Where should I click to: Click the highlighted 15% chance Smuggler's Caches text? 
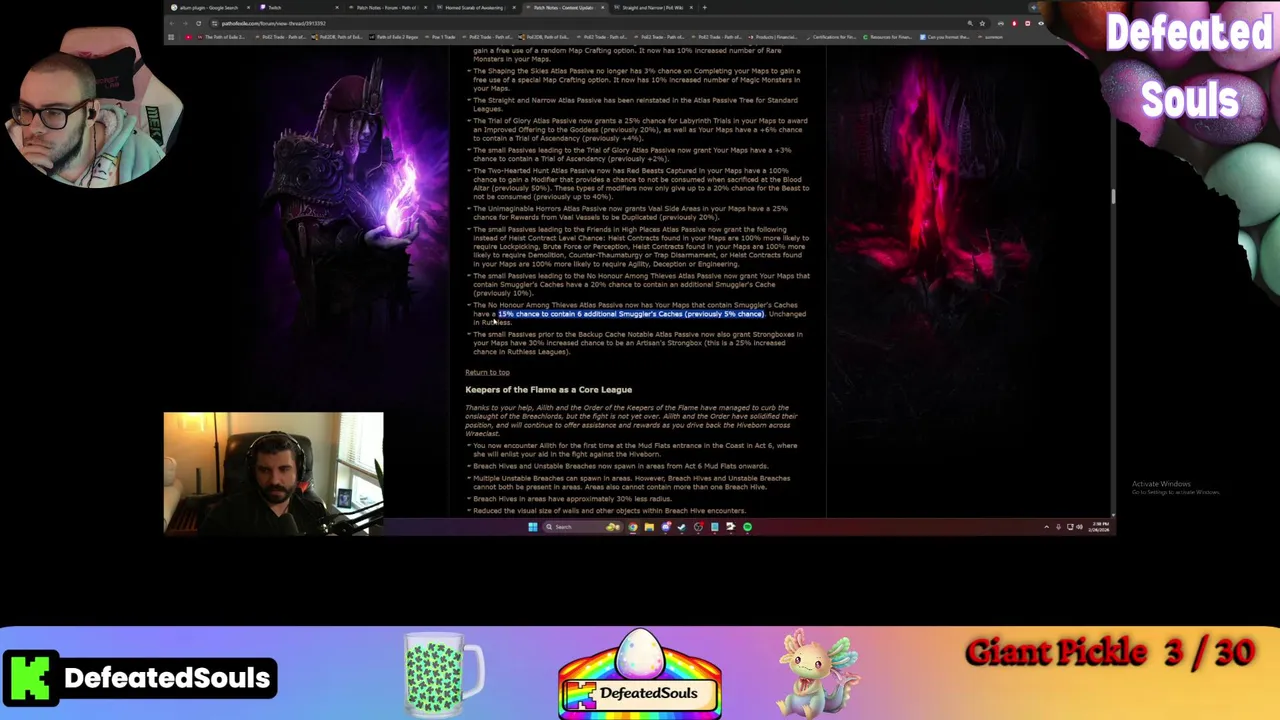coord(631,314)
